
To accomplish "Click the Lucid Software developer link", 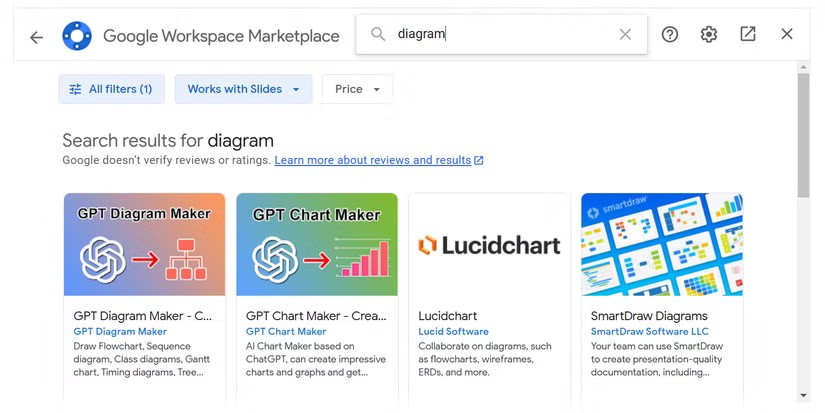I will (454, 331).
